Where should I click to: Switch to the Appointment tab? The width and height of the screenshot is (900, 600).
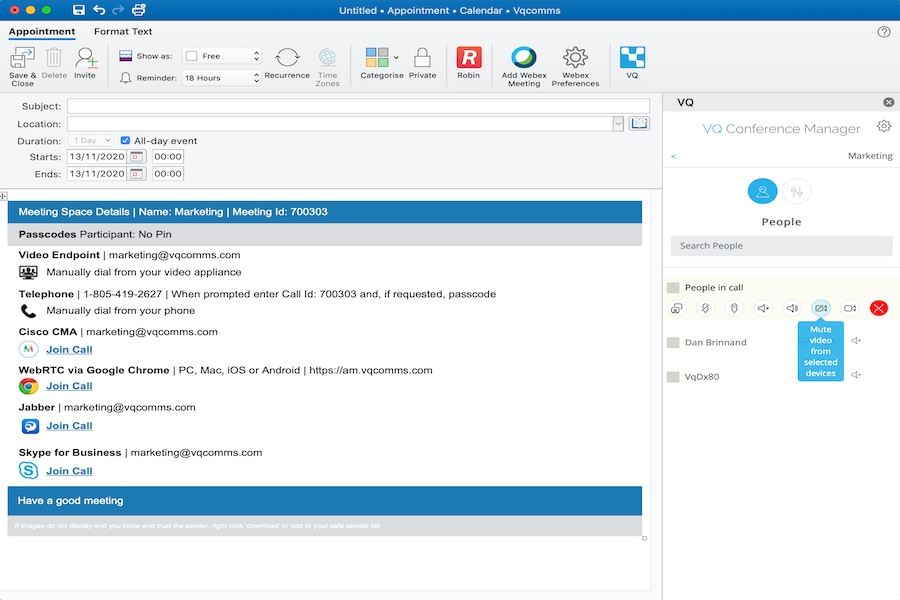tap(42, 32)
